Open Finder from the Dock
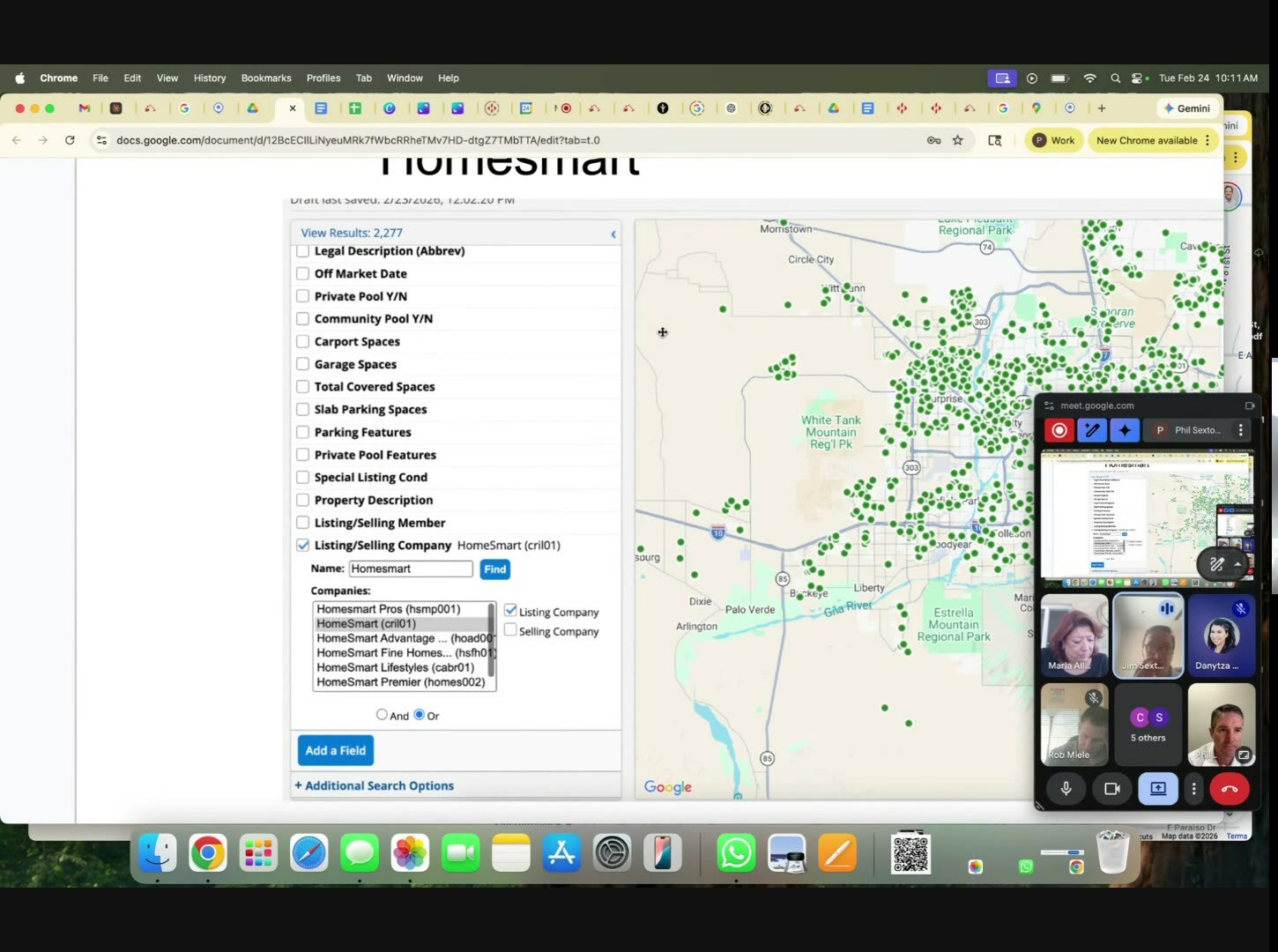This screenshot has width=1278, height=952. [158, 853]
